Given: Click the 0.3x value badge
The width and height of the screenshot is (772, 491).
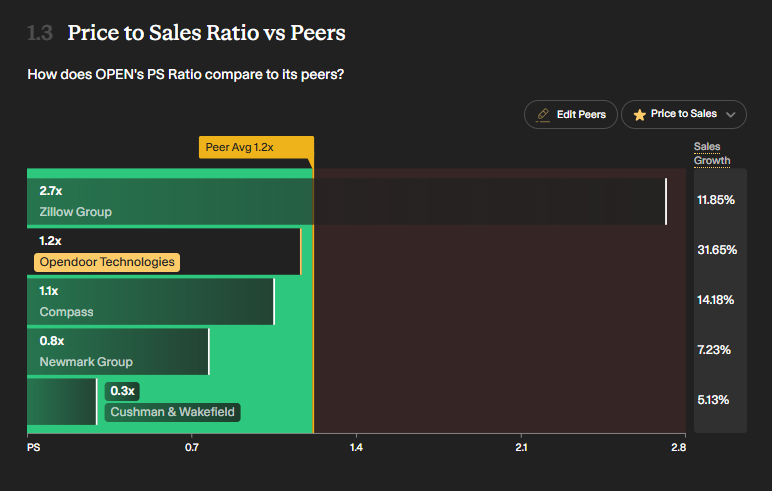Looking at the screenshot, I should 122,391.
